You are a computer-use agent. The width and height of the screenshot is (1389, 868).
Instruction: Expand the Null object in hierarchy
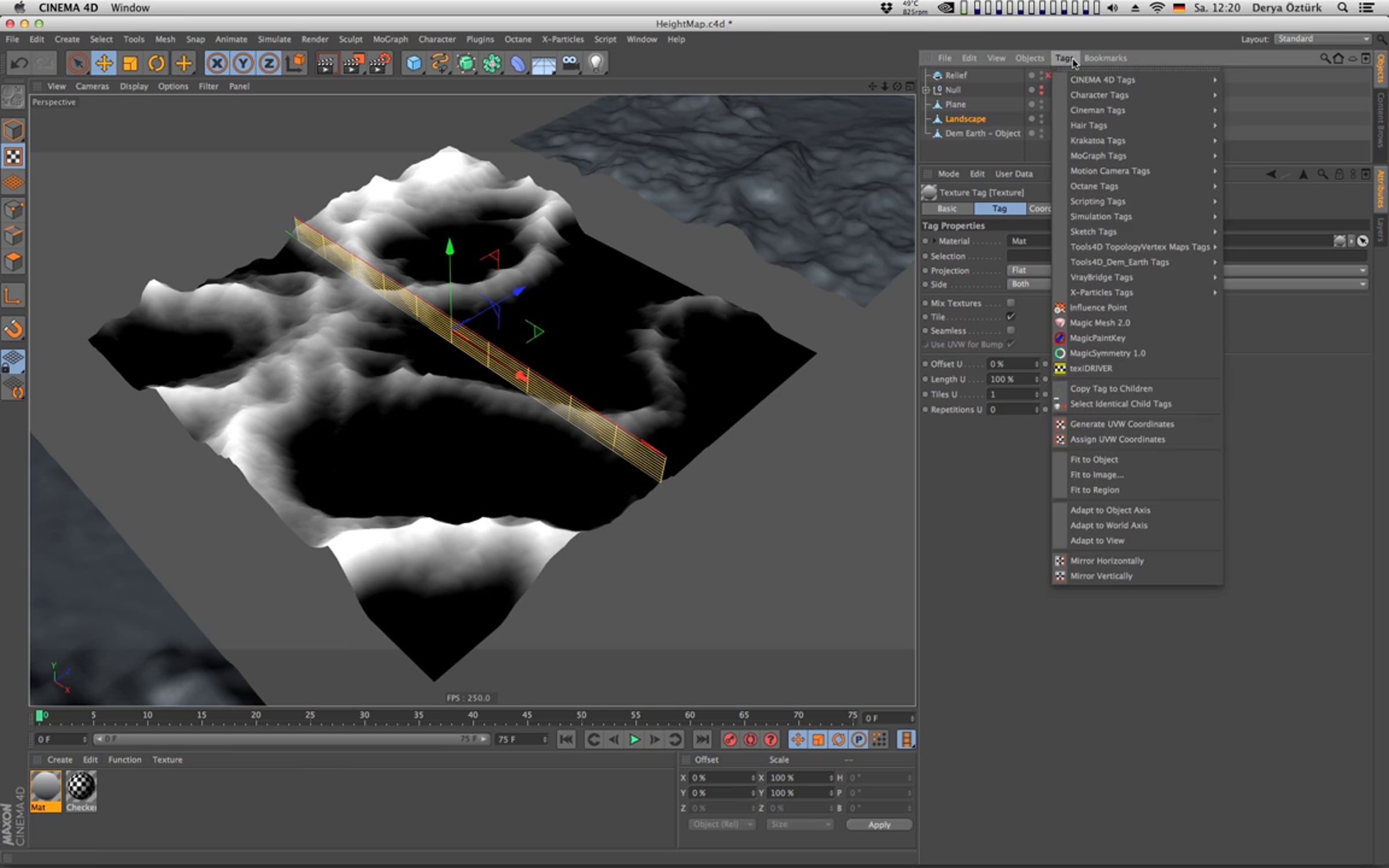[x=925, y=90]
